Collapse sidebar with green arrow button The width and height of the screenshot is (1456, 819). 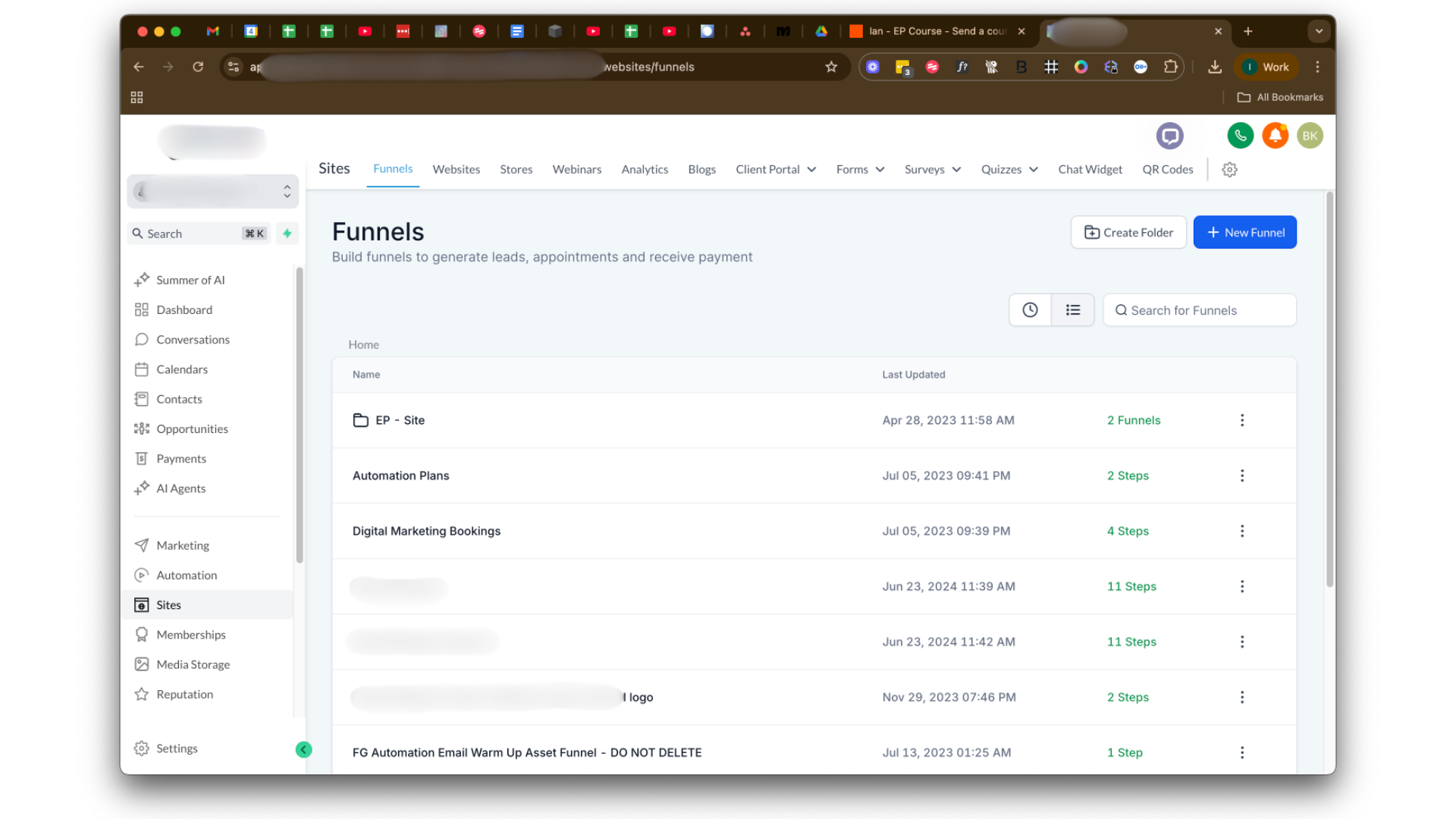[x=303, y=749]
